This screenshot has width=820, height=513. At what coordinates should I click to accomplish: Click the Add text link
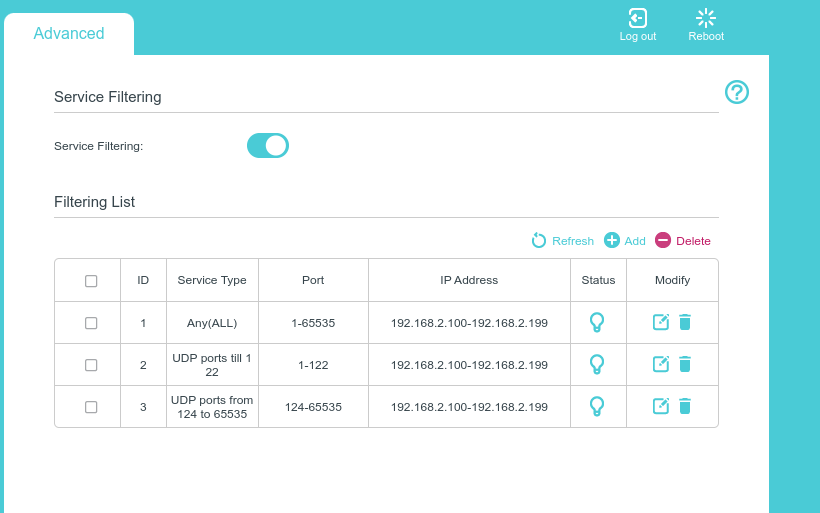click(x=635, y=241)
